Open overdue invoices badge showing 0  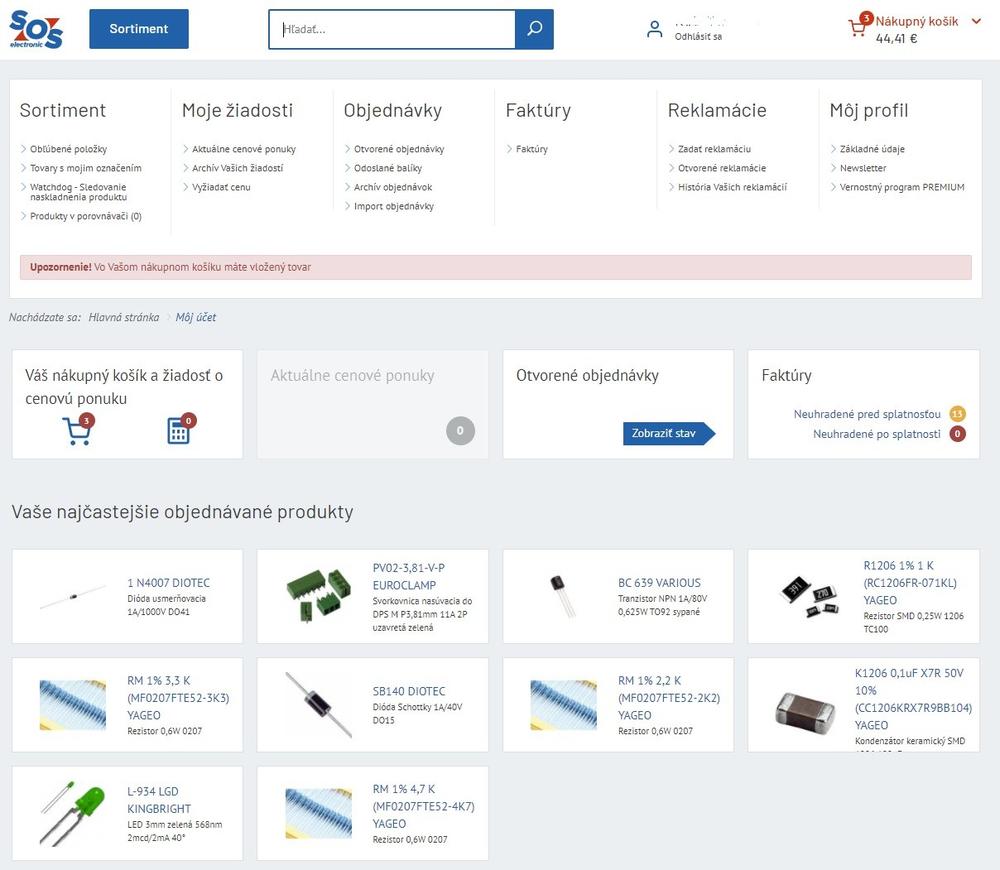[x=957, y=434]
